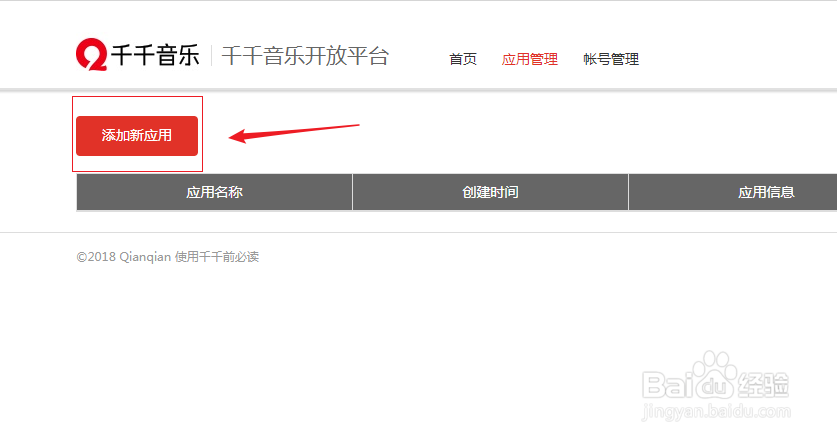The width and height of the screenshot is (837, 440).
Task: Click the ©2018 Qianqian copyright text
Action: coord(124,257)
